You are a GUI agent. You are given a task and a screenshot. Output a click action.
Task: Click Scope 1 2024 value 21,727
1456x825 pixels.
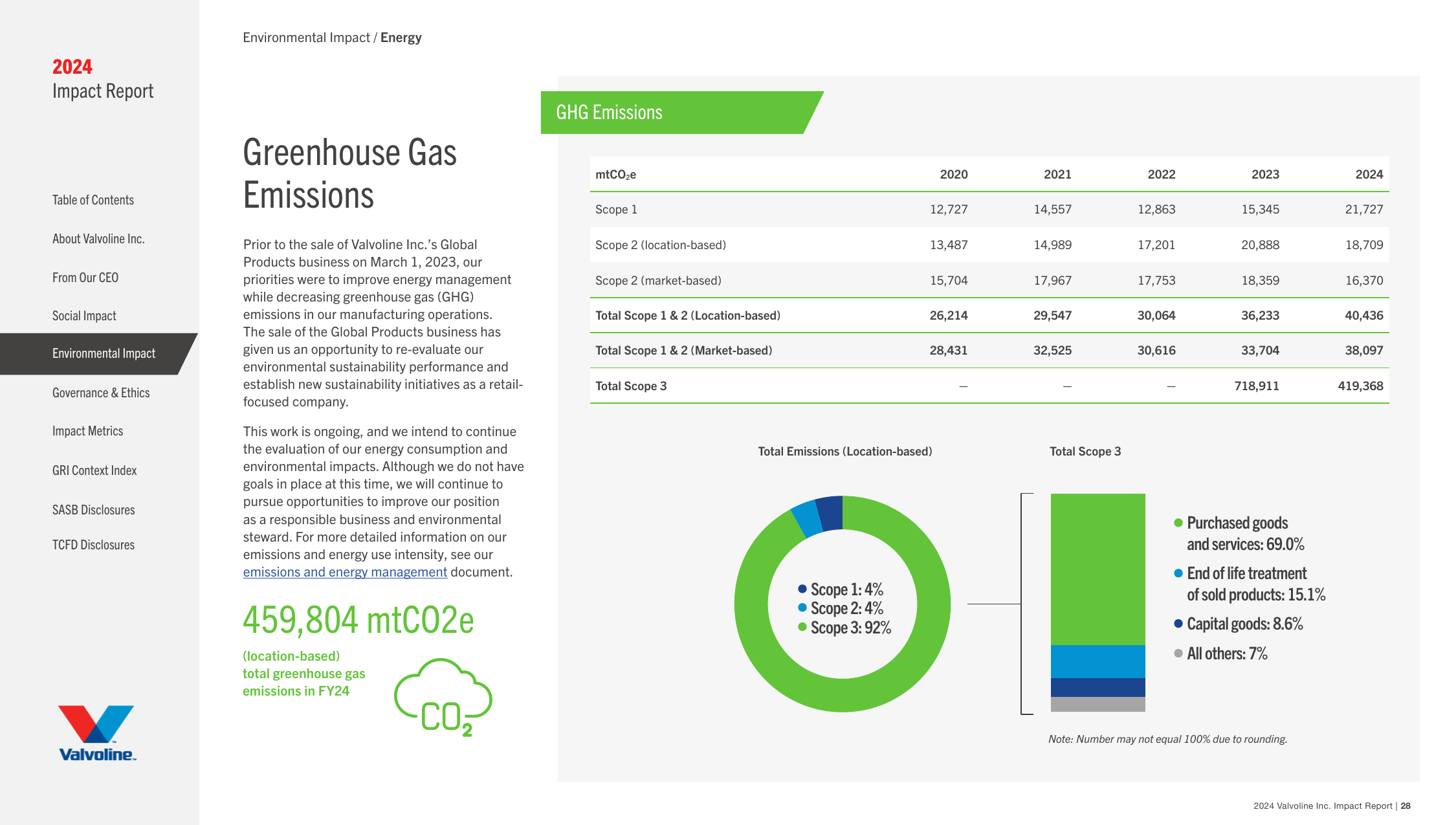pyautogui.click(x=1363, y=209)
